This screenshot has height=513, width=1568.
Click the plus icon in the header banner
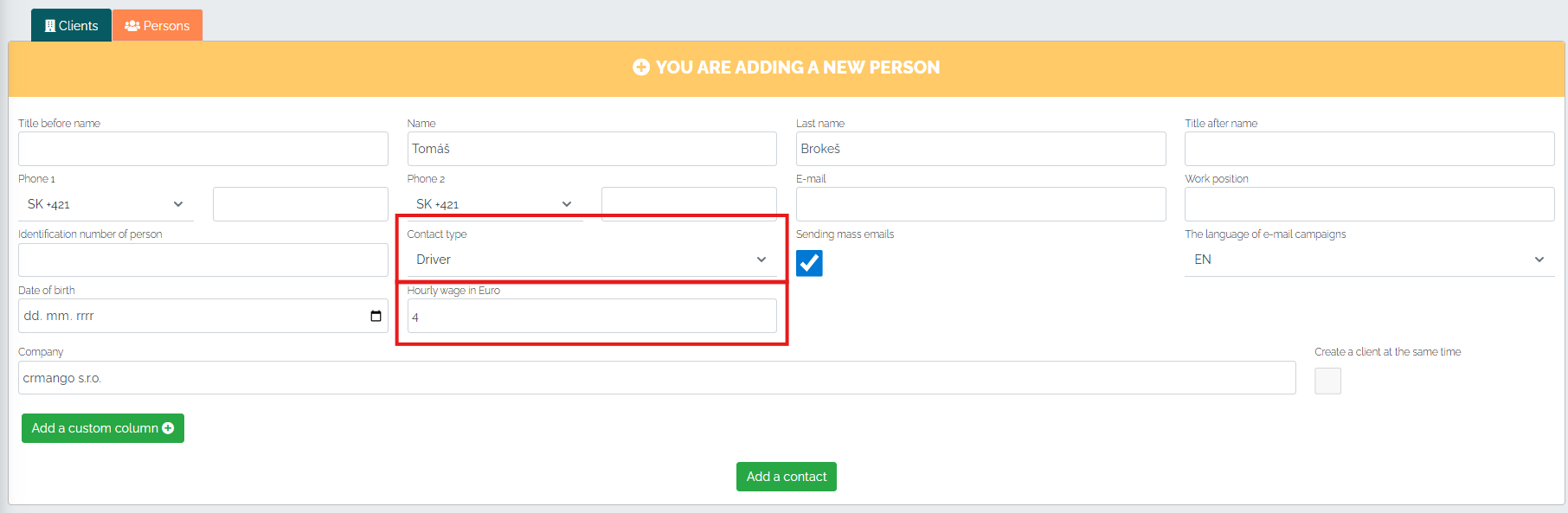pyautogui.click(x=641, y=67)
